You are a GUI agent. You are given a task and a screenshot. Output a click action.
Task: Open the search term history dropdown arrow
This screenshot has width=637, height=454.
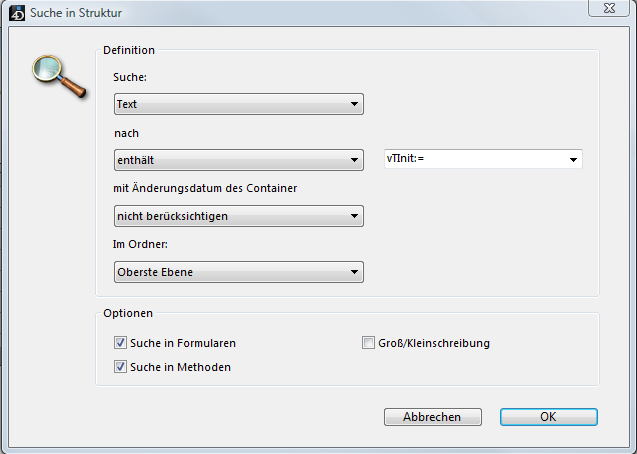[x=574, y=159]
